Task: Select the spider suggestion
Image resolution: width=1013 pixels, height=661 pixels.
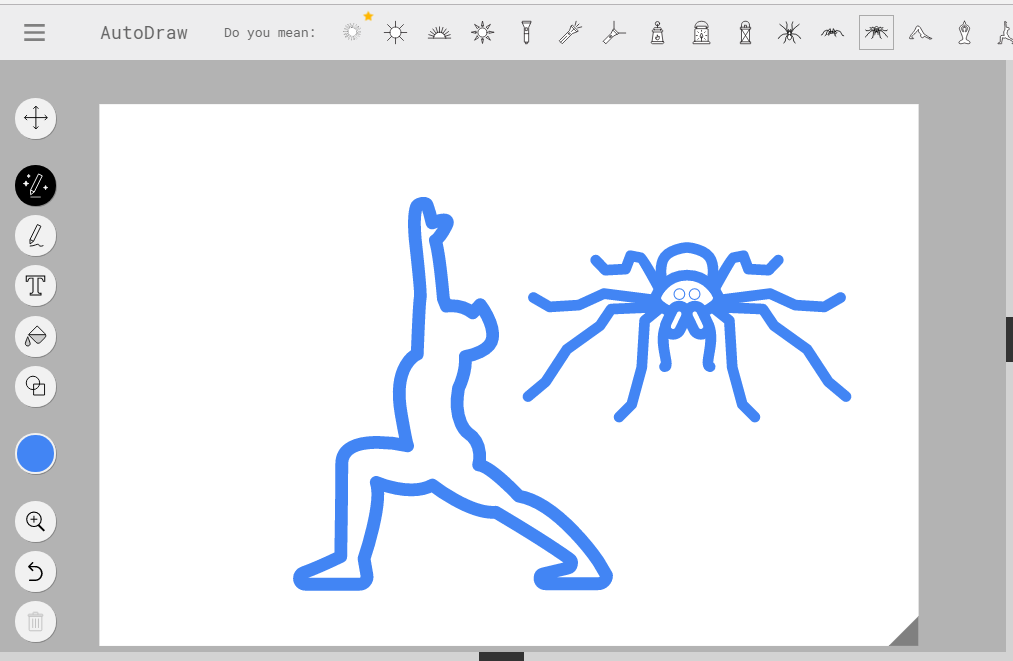Action: 788,31
